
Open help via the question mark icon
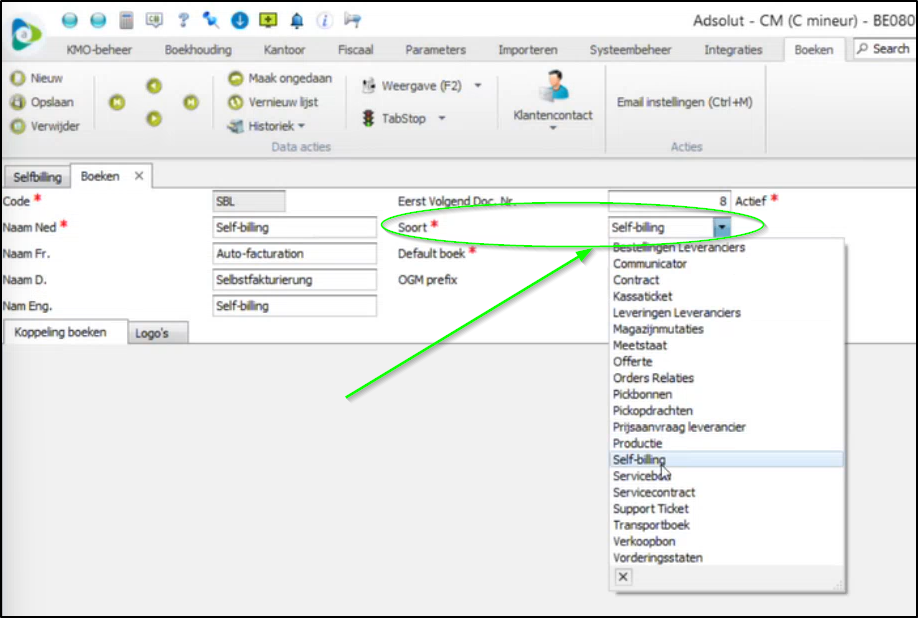(183, 20)
